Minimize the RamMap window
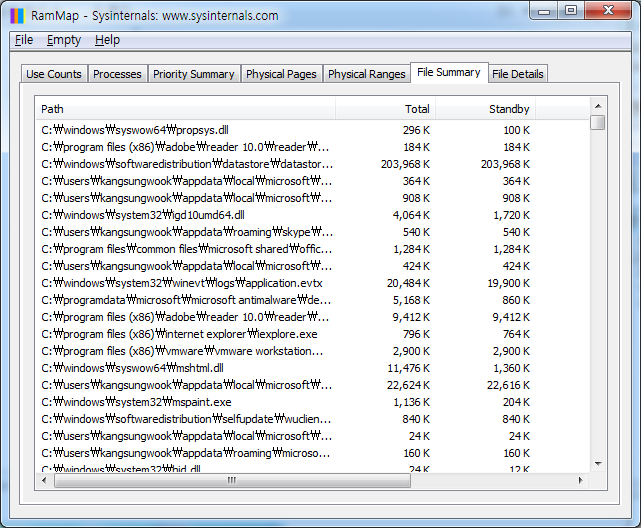Screen dimensions: 641x528 click(x=544, y=11)
